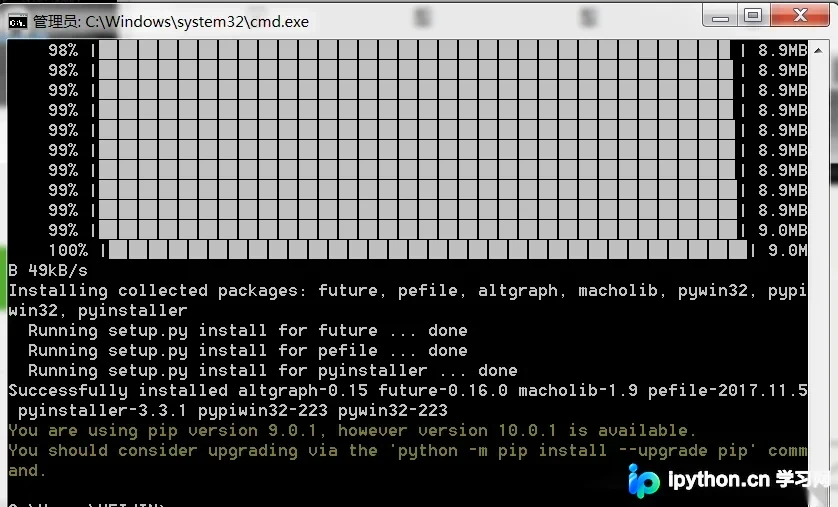The height and width of the screenshot is (507, 838).
Task: Click 'win32, pyinstaller' continuation line
Action: (x=98, y=311)
